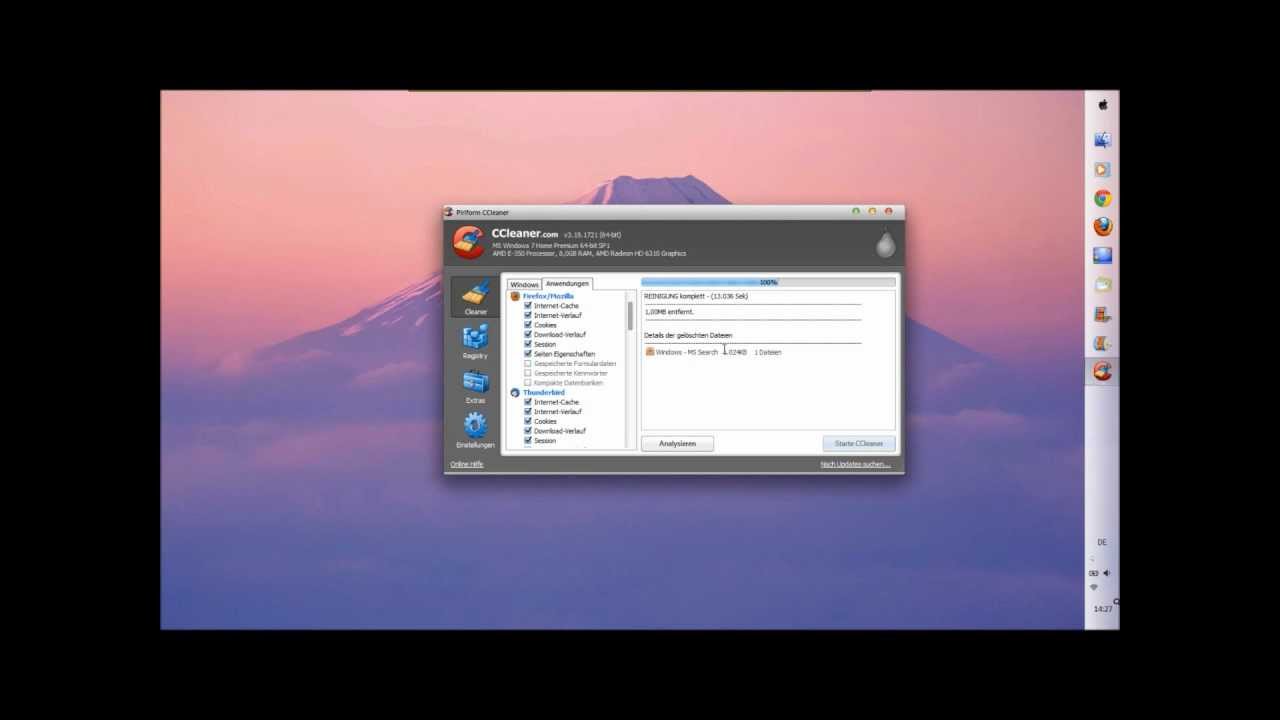Open the Registry section

click(475, 341)
